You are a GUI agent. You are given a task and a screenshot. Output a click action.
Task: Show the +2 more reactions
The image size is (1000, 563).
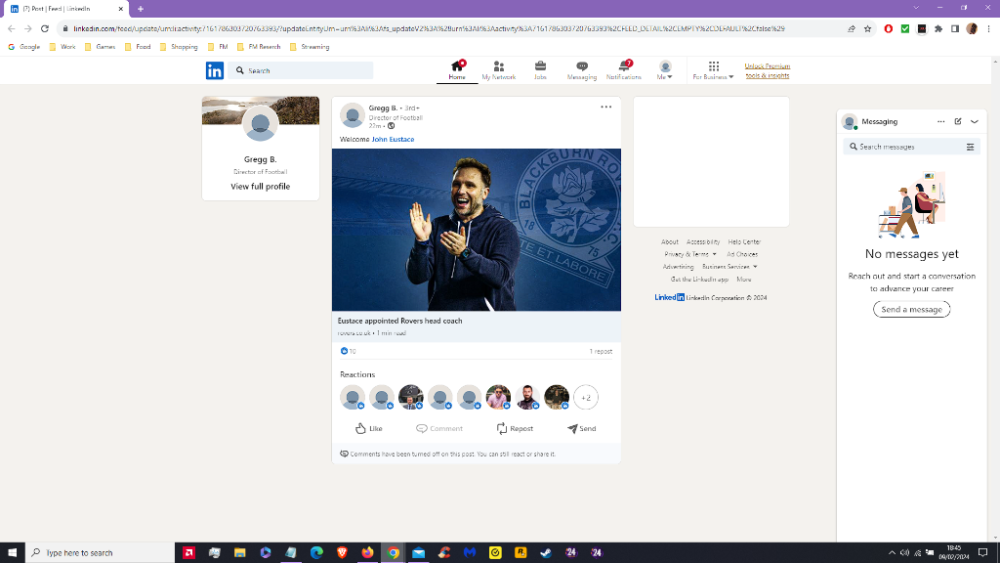tap(586, 397)
